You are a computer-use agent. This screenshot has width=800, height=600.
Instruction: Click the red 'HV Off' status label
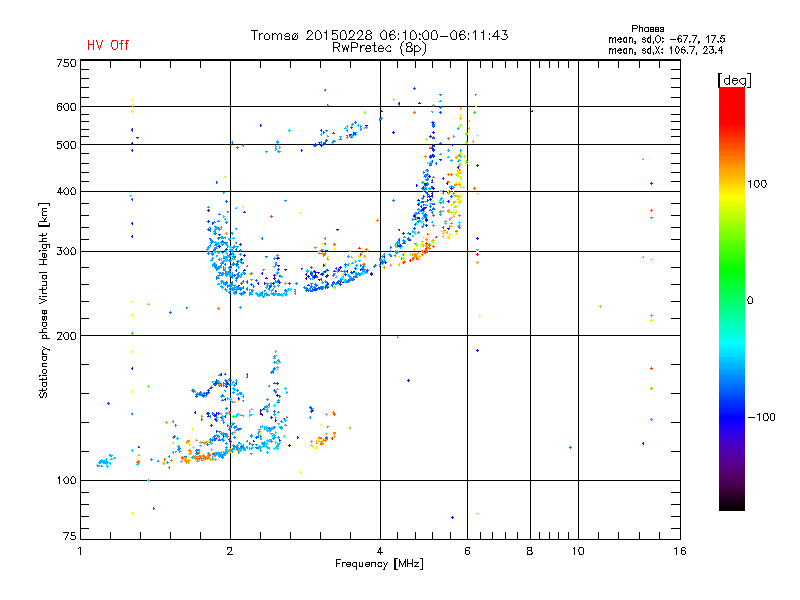pos(108,45)
